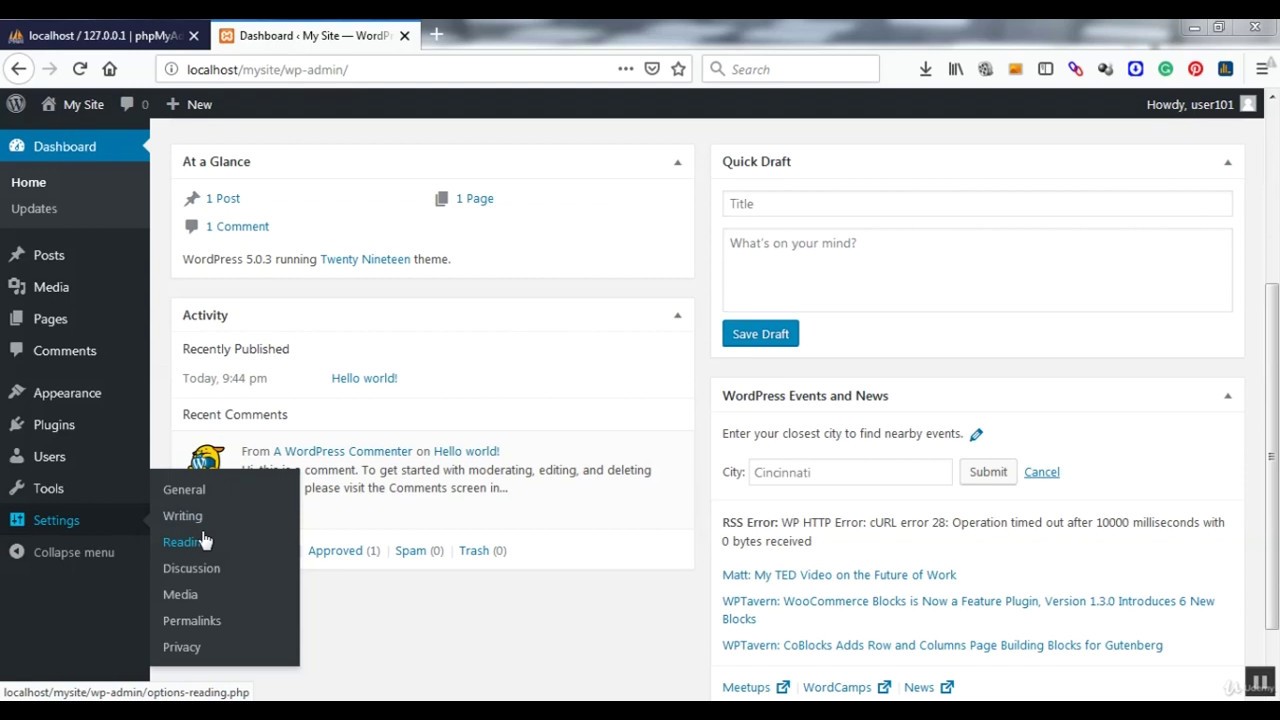Go back with browser back arrow
The image size is (1280, 720).
(x=19, y=69)
